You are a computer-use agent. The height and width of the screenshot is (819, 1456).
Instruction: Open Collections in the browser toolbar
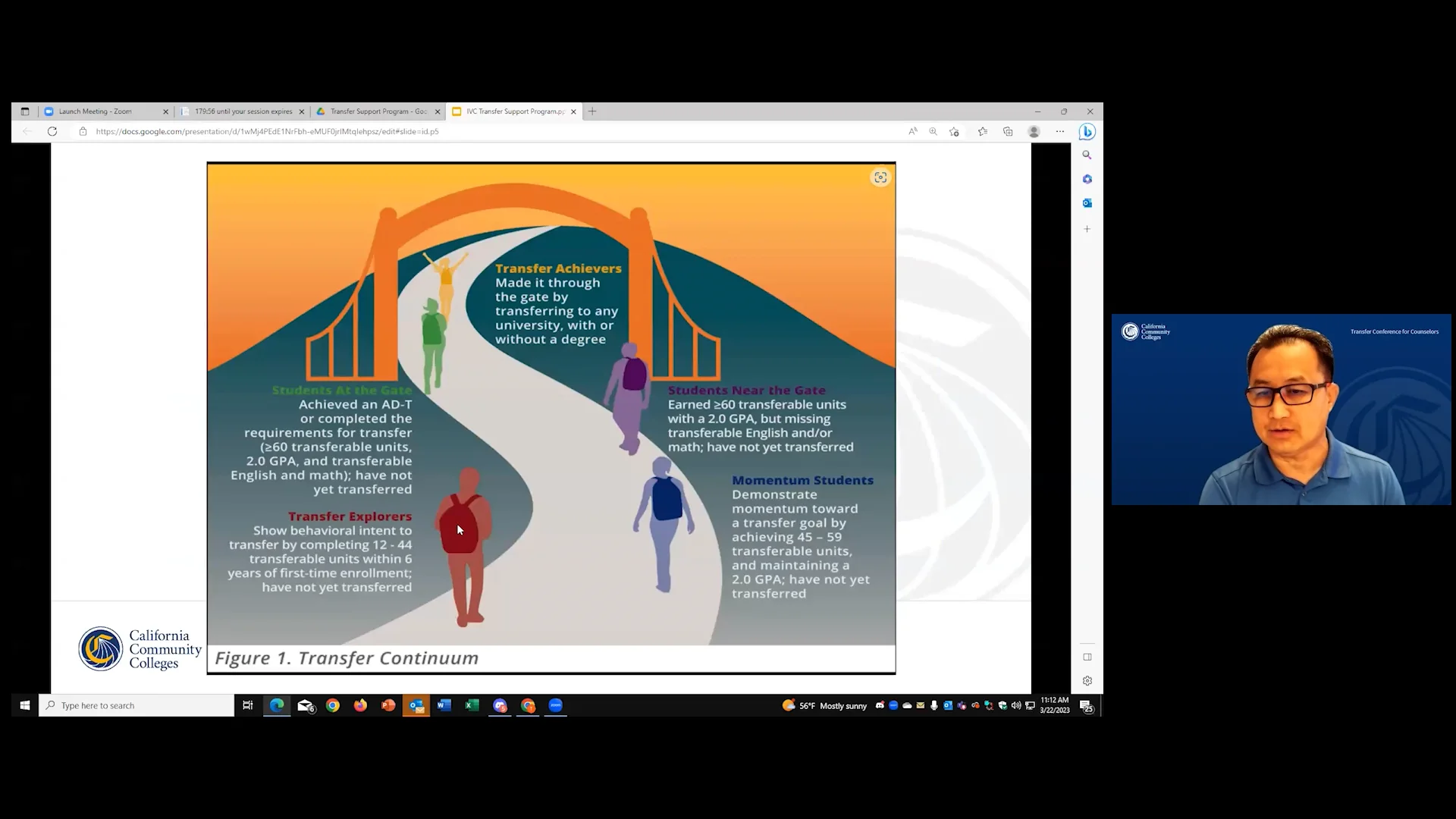[x=1008, y=131]
